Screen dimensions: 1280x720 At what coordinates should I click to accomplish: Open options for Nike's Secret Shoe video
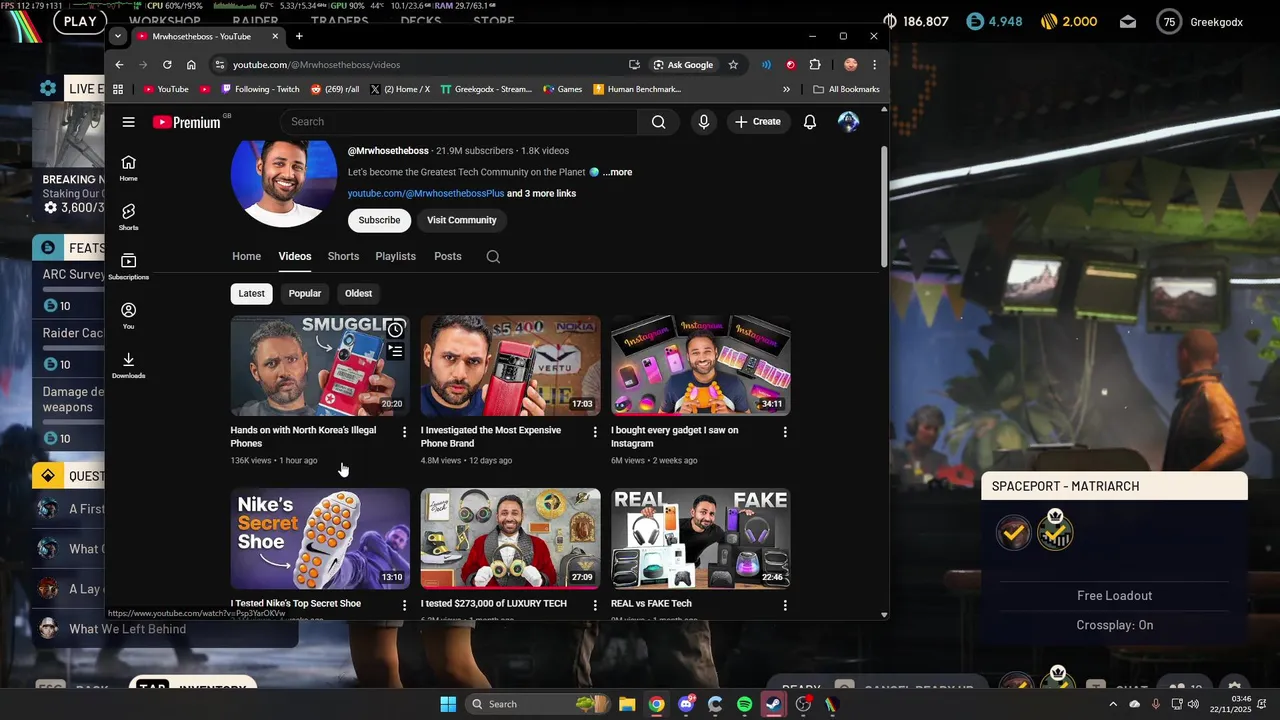(404, 605)
